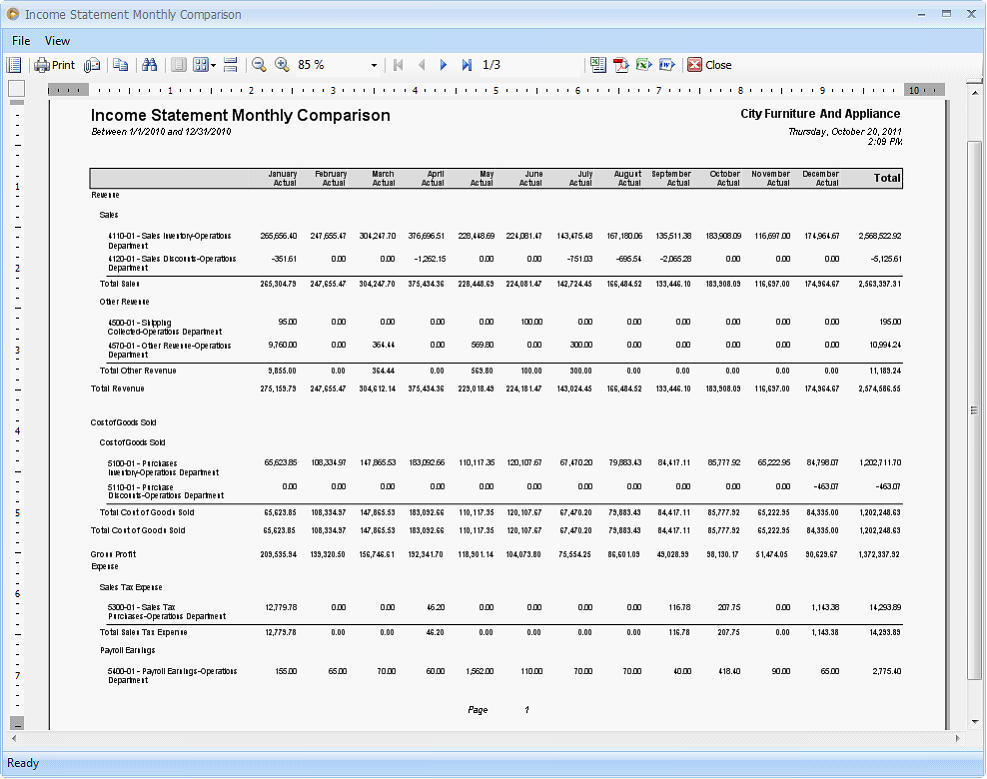Select the Total Revenue row label
The height and width of the screenshot is (779, 987).
point(118,389)
